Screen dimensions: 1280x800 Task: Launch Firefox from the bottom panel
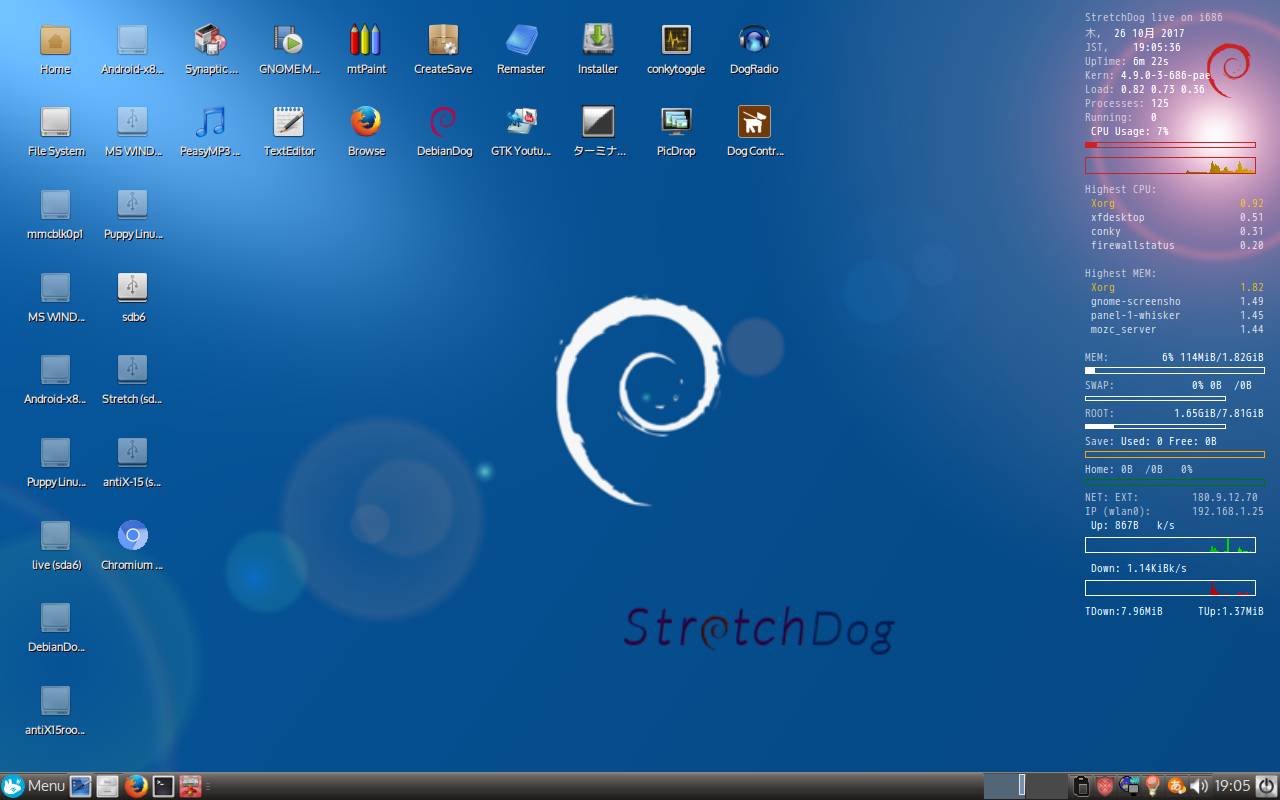pyautogui.click(x=136, y=786)
